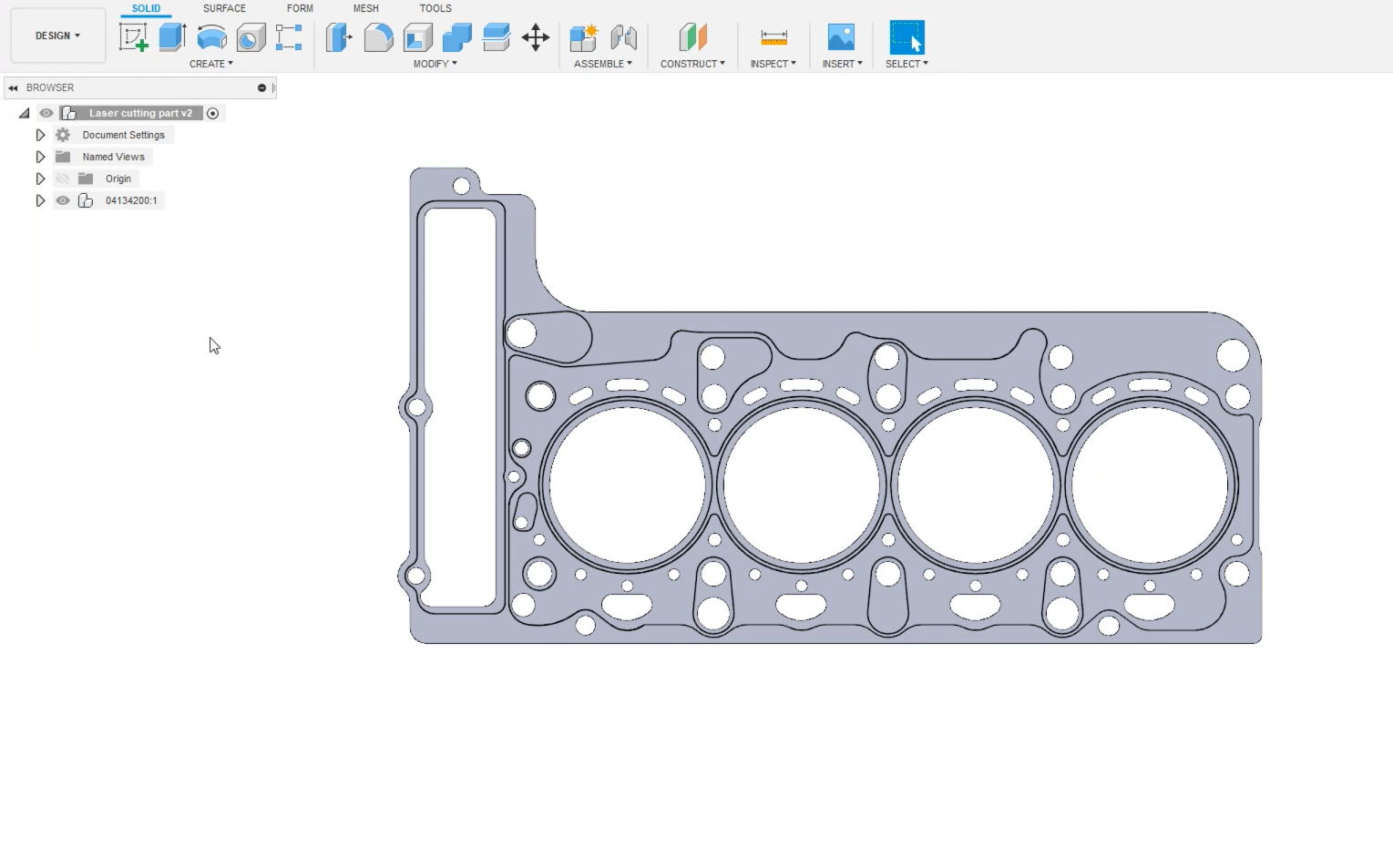Activate the Fillet tool
Screen dimensions: 1393x868
click(x=378, y=37)
